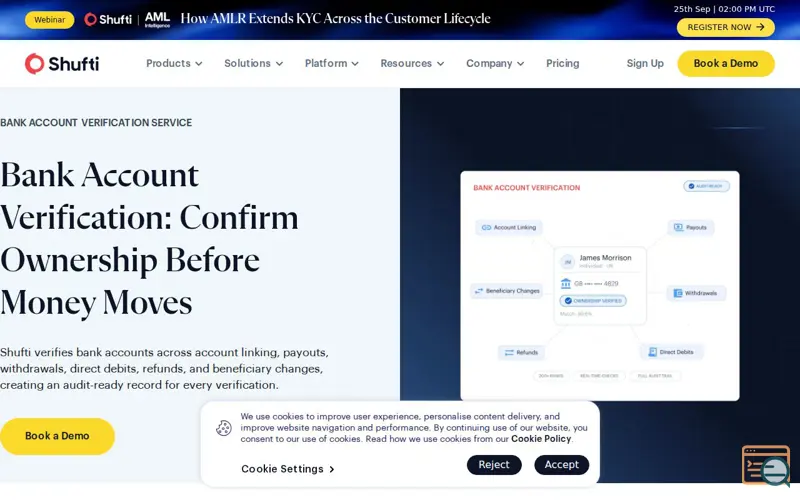Screen dimensions: 800x500
Task: Expand the Resources dropdown menu
Action: click(412, 63)
